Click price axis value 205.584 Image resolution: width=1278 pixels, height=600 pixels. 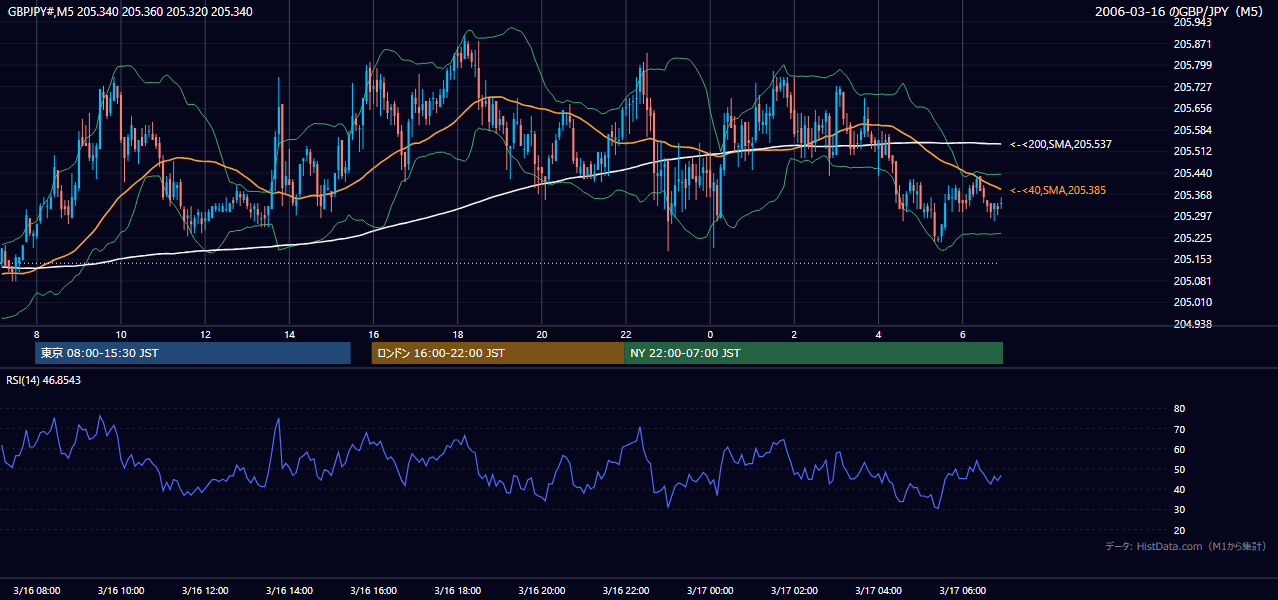pyautogui.click(x=1192, y=130)
